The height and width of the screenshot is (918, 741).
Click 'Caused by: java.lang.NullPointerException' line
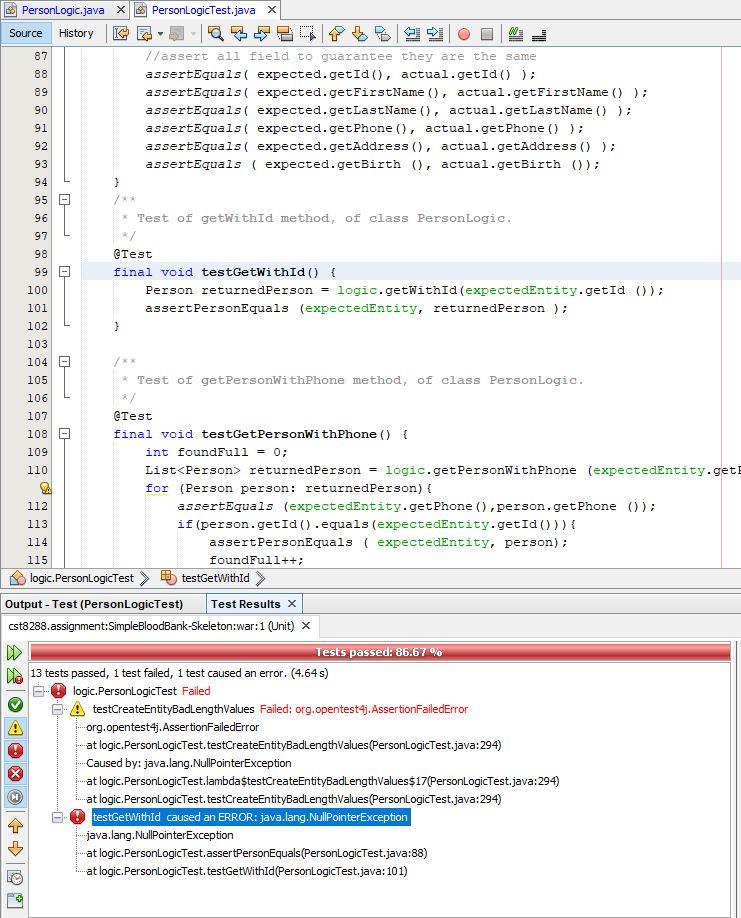[x=189, y=763]
